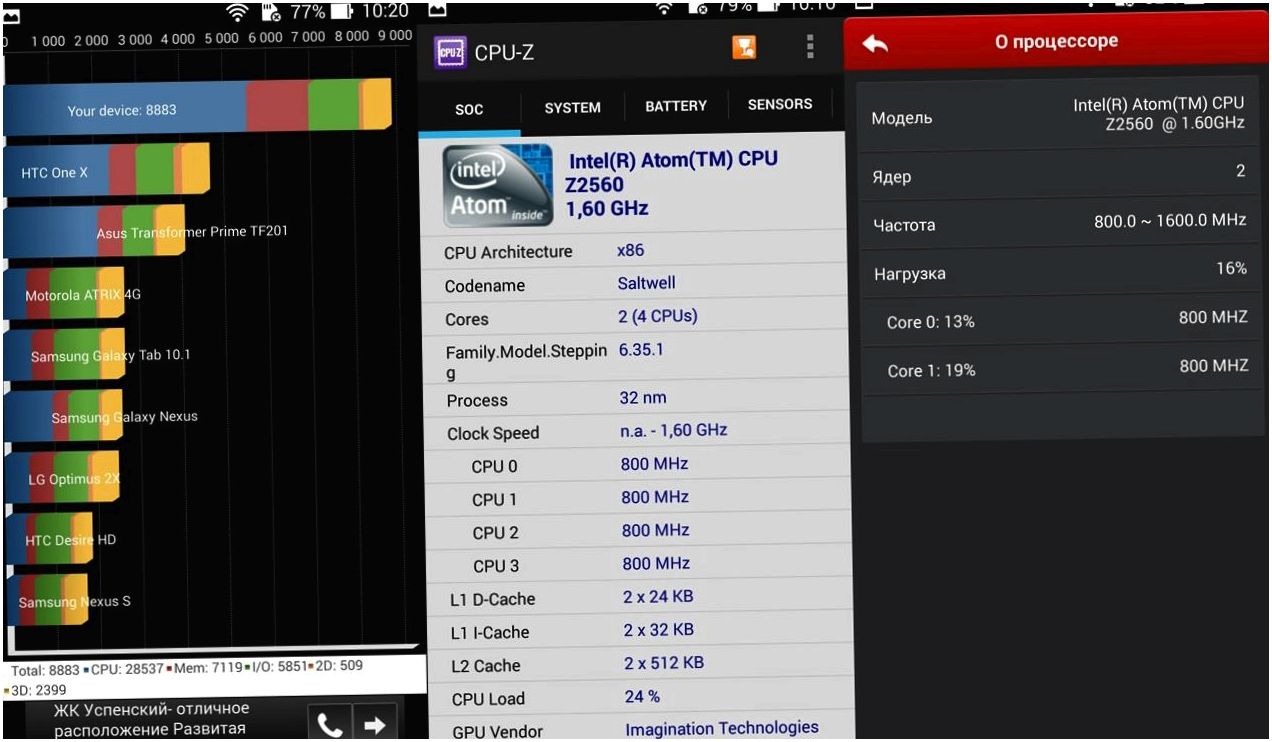The height and width of the screenshot is (742, 1272).
Task: Select the Your device: 8883 bar
Action: point(197,107)
